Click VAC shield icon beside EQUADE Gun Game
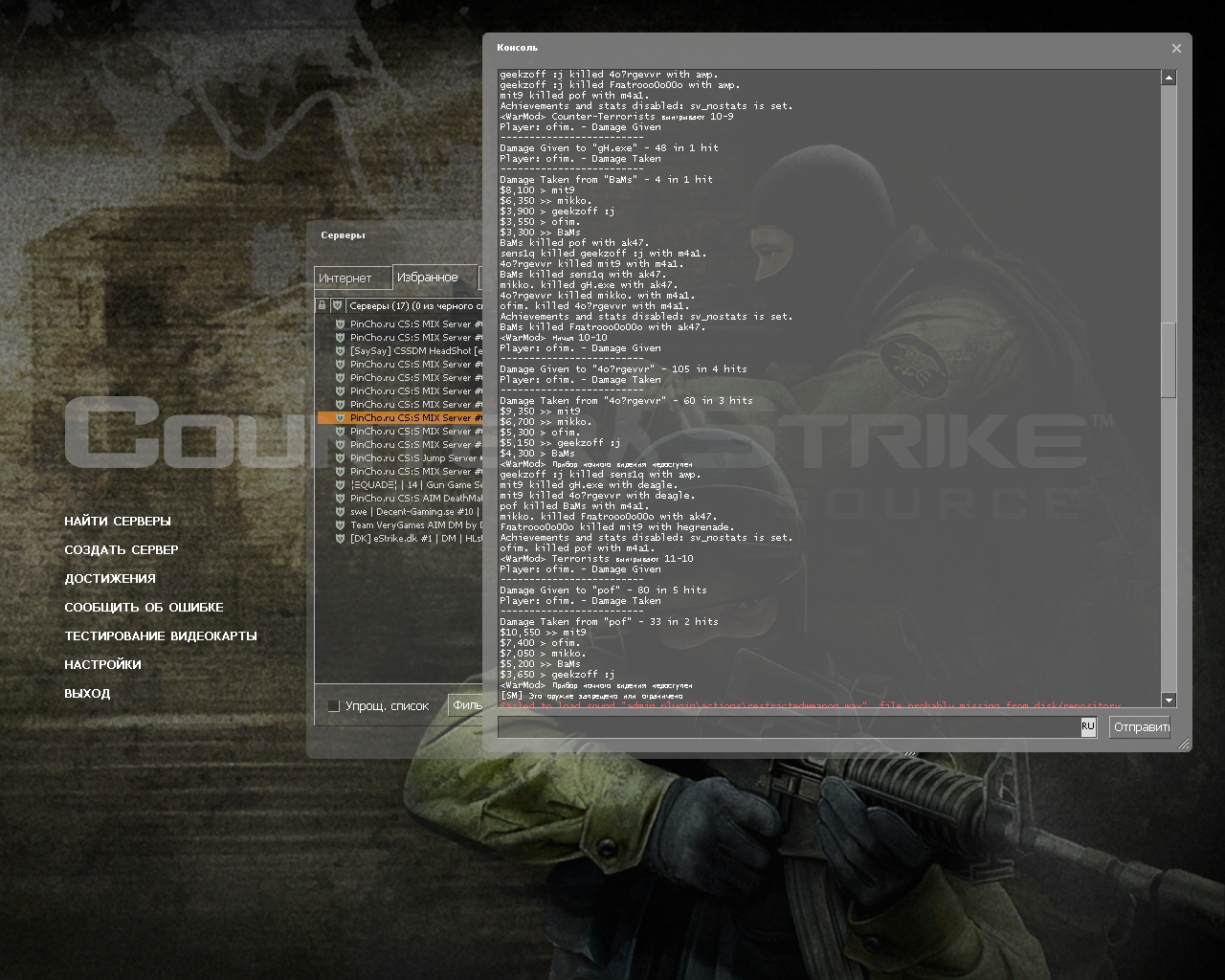1225x980 pixels. [x=340, y=485]
